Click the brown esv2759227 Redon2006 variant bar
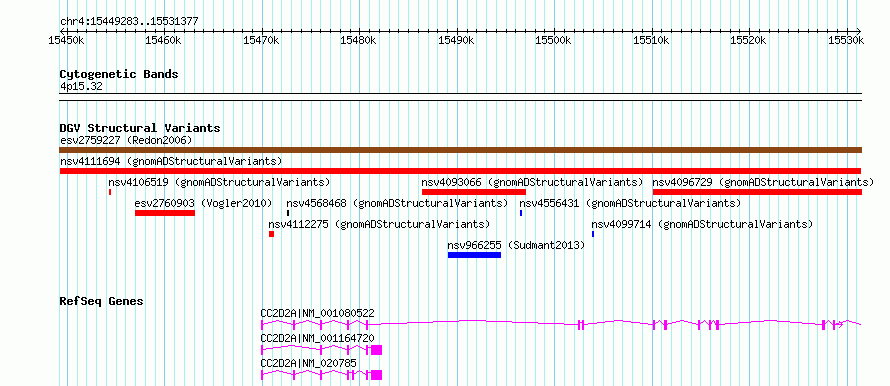The height and width of the screenshot is (386, 890). click(x=460, y=150)
